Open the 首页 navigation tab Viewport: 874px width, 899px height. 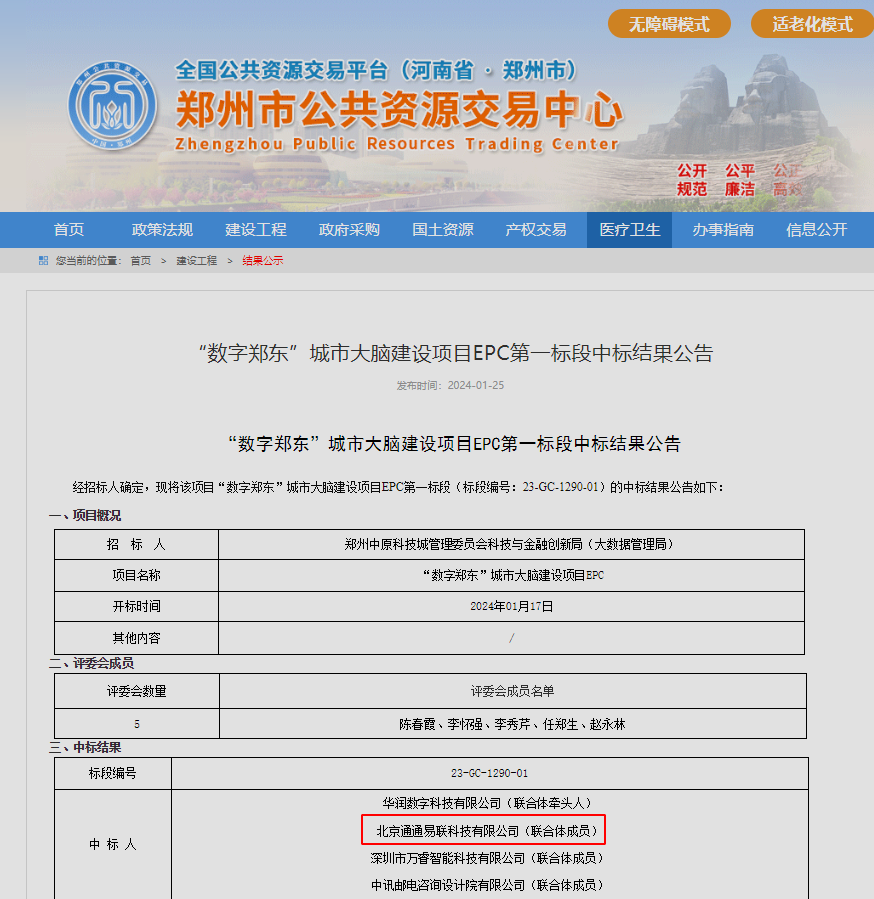[69, 230]
